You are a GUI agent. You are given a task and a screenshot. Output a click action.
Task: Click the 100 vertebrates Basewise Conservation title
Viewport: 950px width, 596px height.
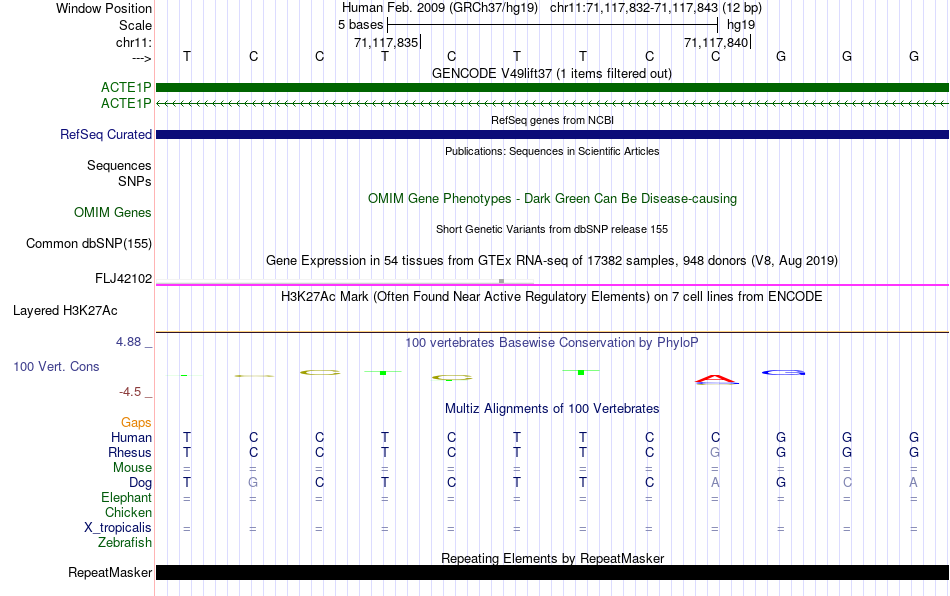click(552, 343)
